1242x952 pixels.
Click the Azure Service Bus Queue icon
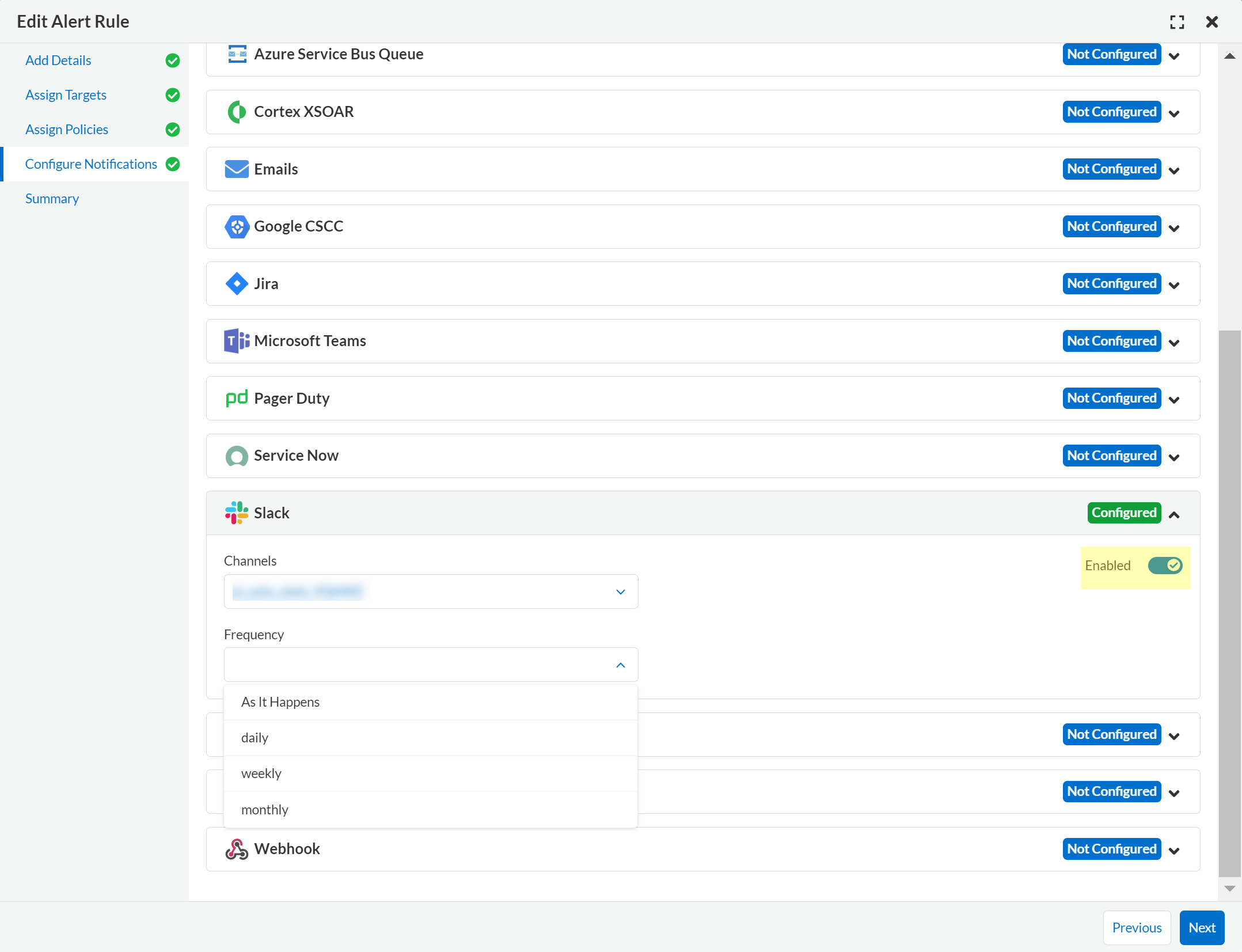point(237,54)
